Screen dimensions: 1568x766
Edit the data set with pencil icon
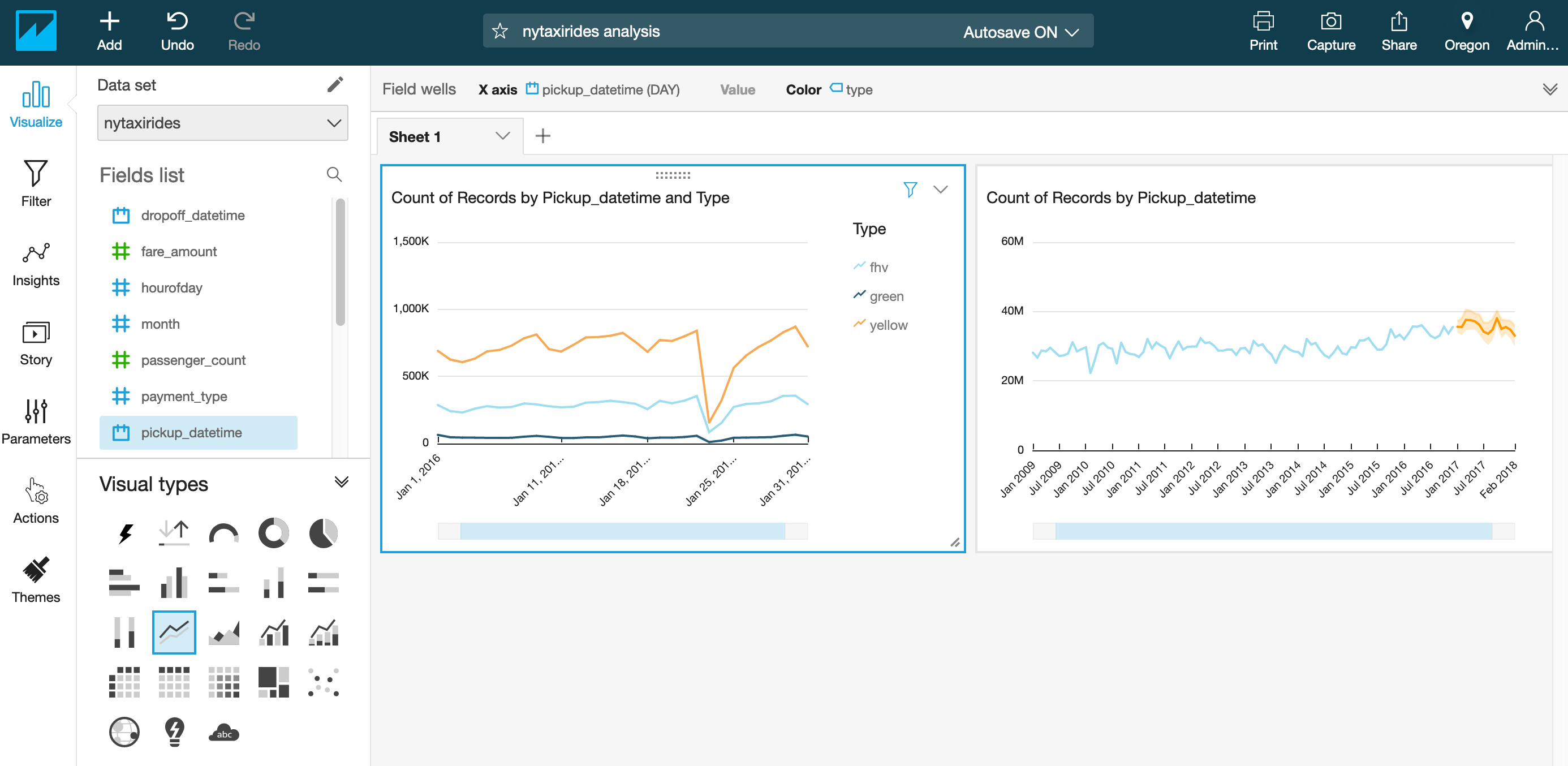point(335,85)
